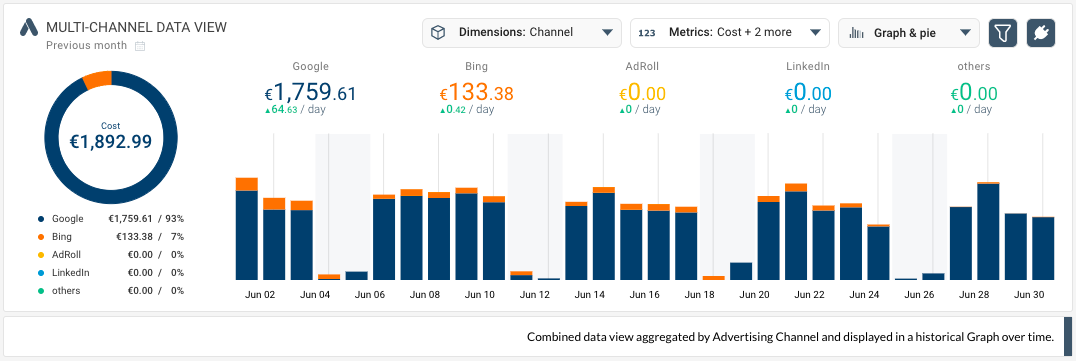Image resolution: width=1076 pixels, height=361 pixels.
Task: Click the plug connector icon button
Action: click(x=1041, y=33)
